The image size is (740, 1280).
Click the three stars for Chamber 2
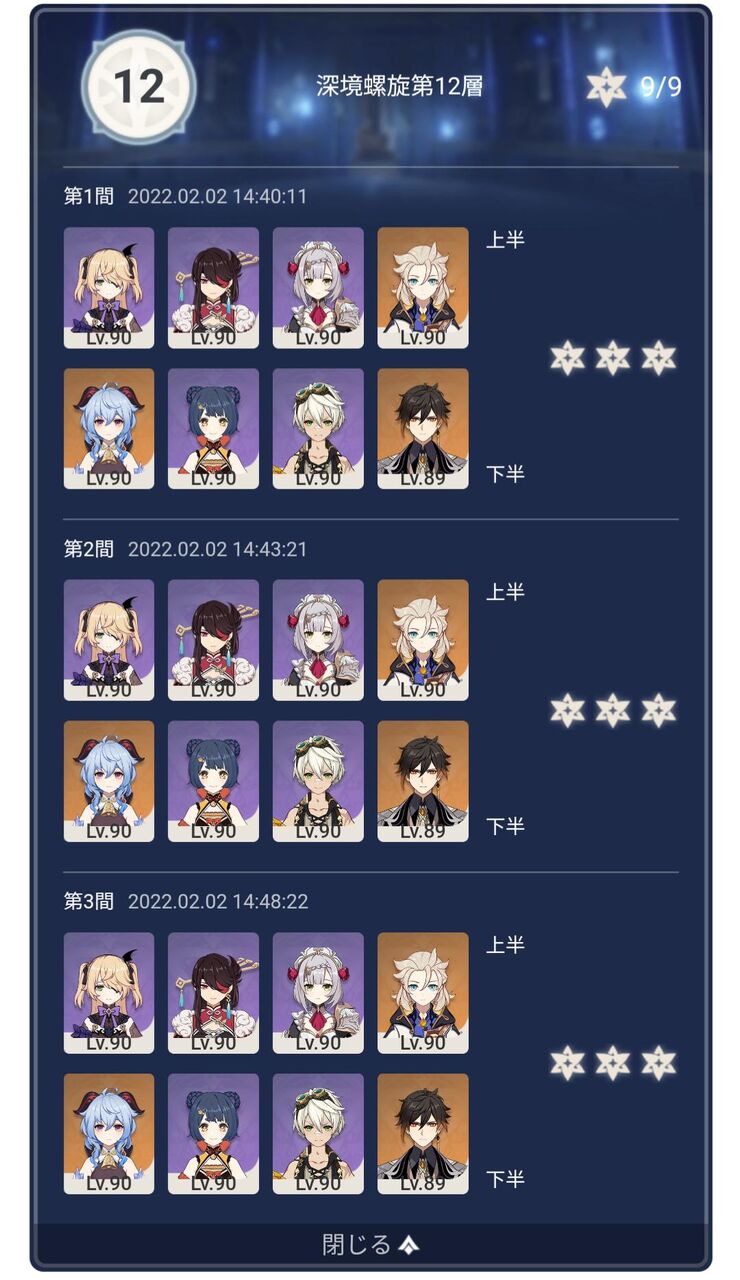tap(613, 710)
